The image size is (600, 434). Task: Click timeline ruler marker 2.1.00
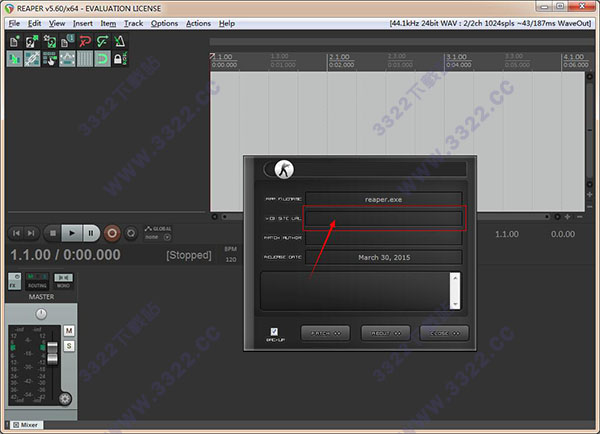tap(339, 57)
